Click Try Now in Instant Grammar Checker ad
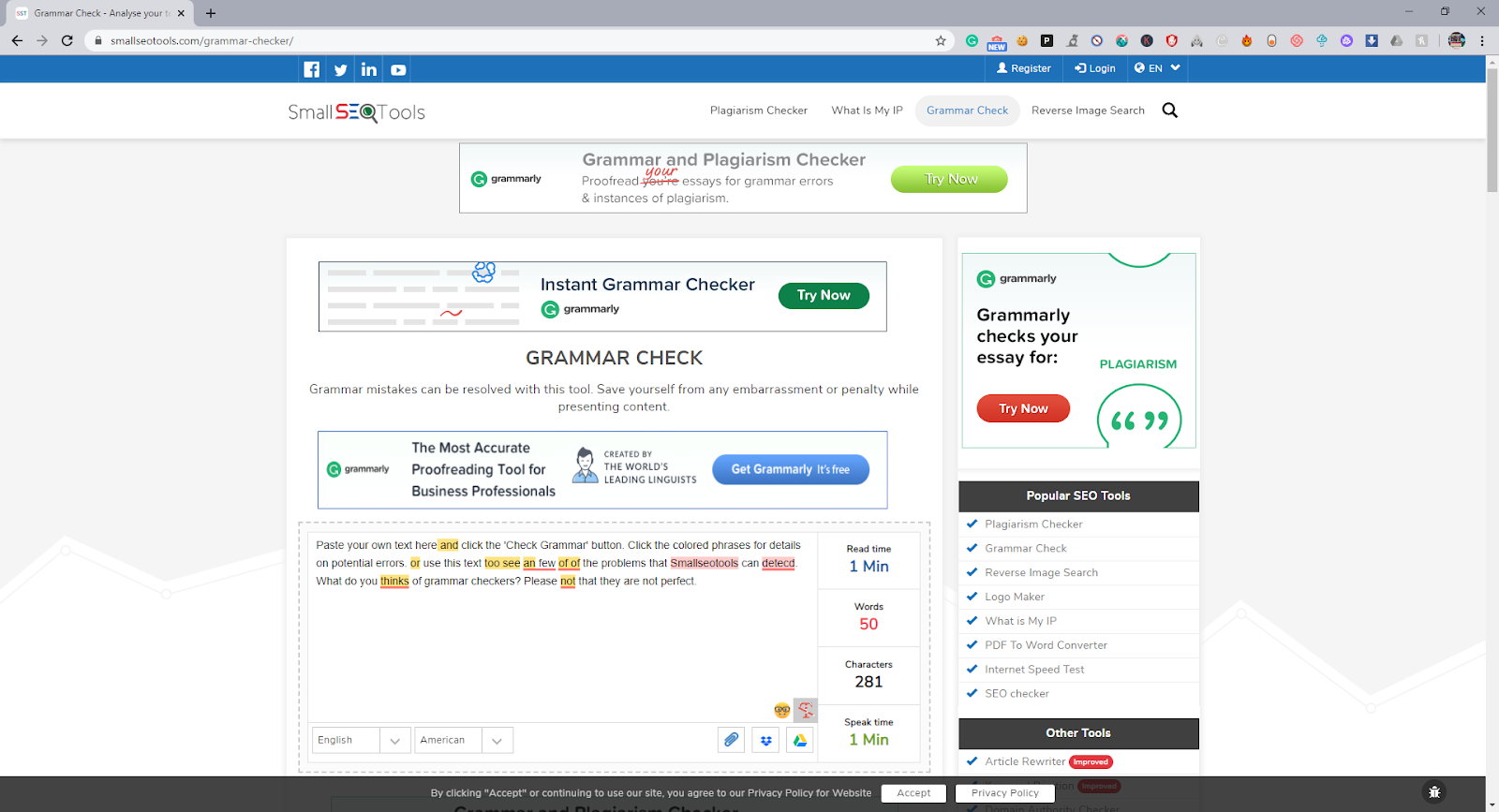This screenshot has height=812, width=1499. (x=824, y=295)
